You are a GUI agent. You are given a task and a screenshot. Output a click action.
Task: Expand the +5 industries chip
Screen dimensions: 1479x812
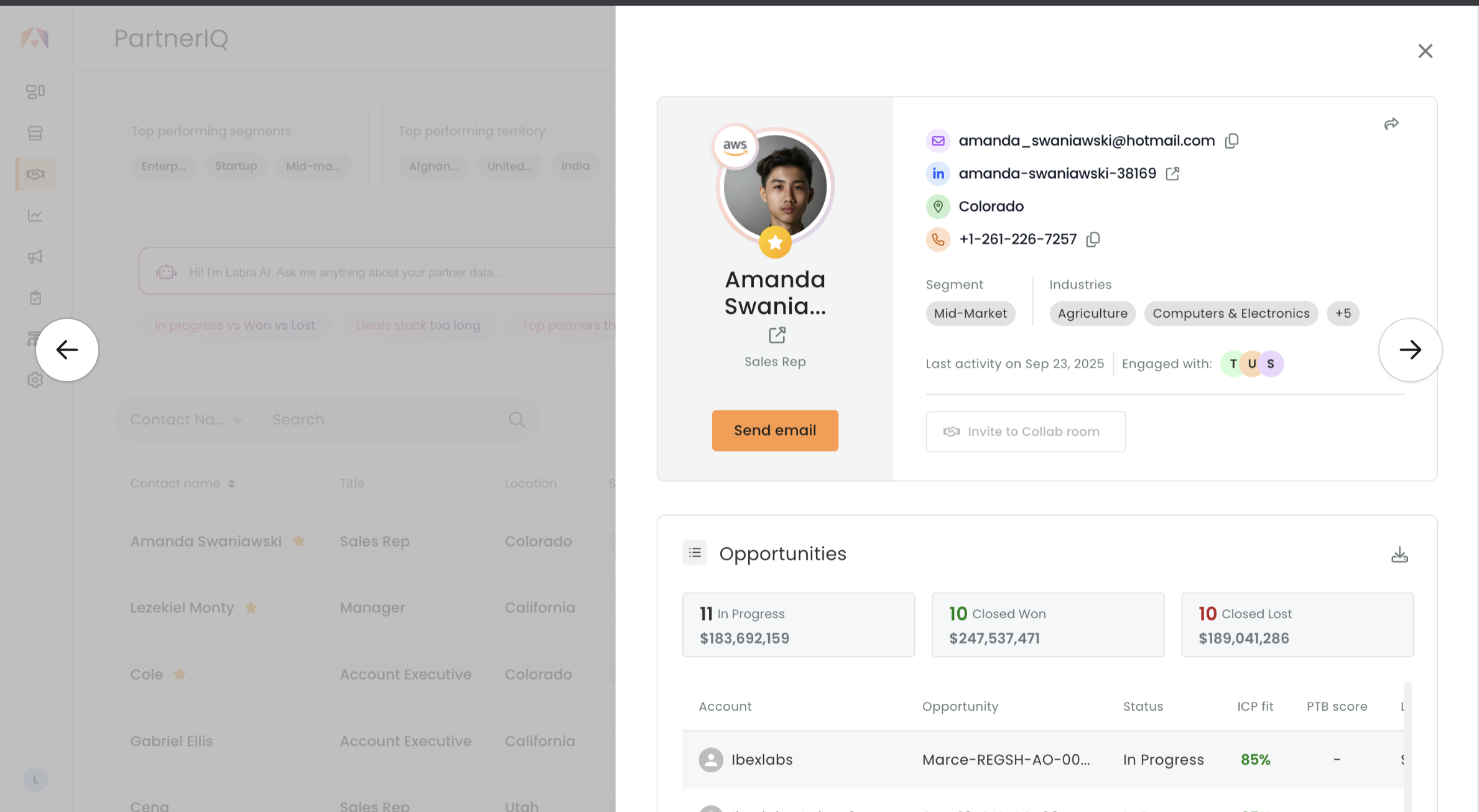[x=1343, y=314]
